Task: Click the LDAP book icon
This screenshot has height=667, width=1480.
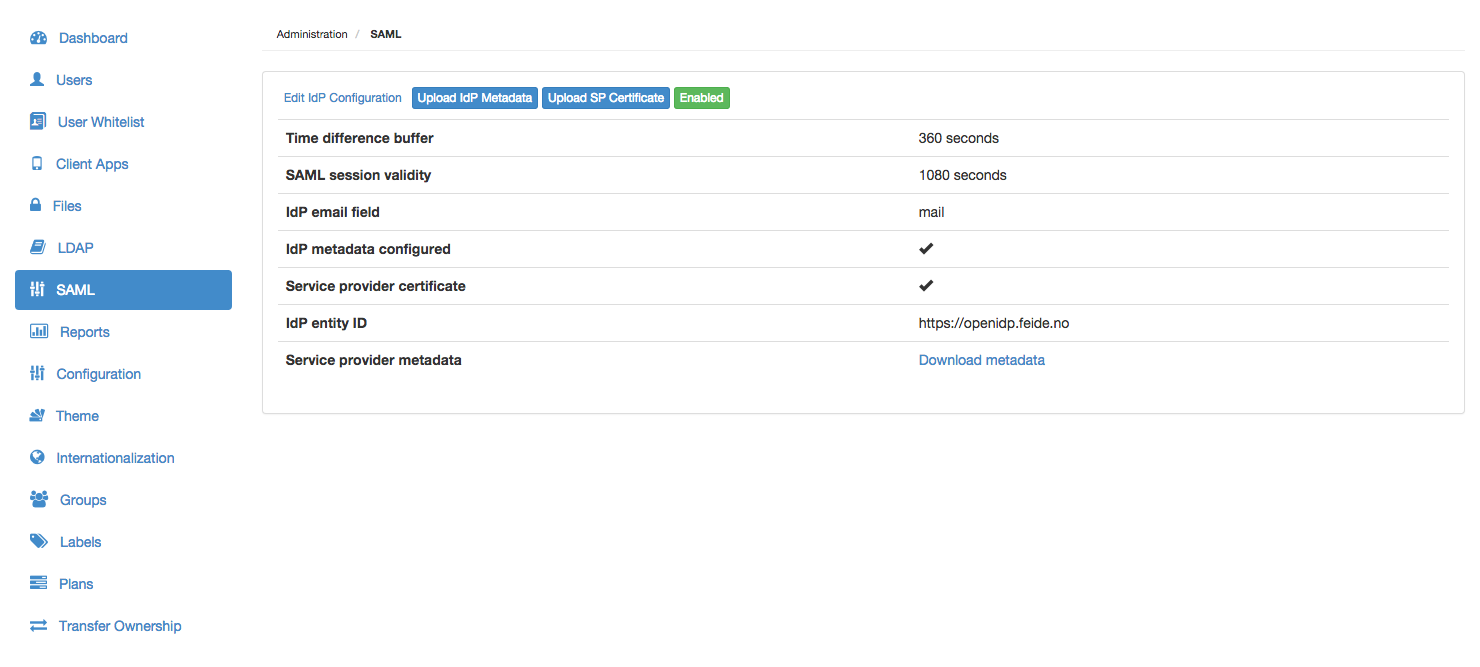Action: point(37,248)
